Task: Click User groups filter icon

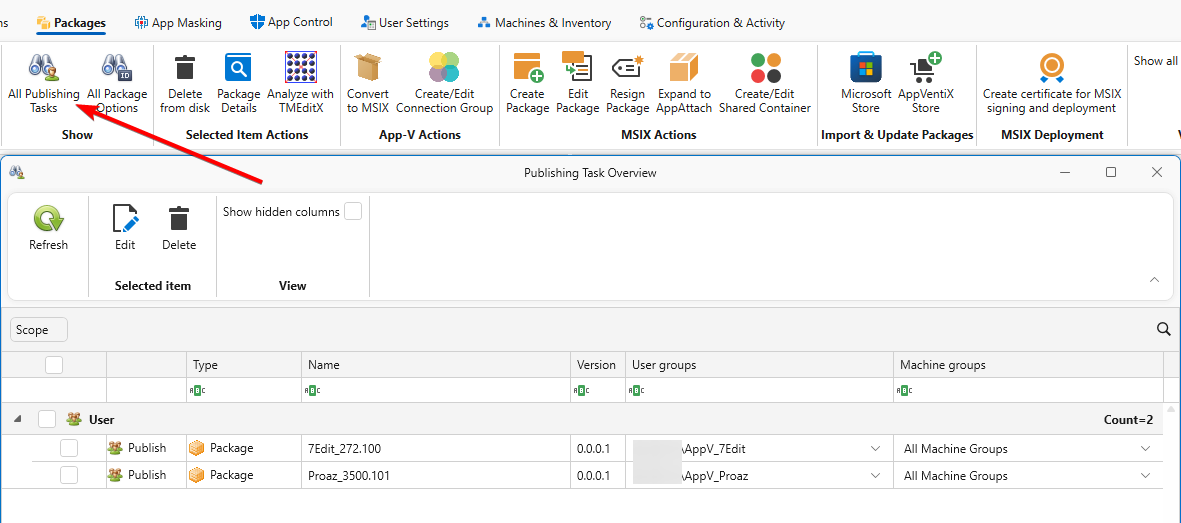Action: 636,390
